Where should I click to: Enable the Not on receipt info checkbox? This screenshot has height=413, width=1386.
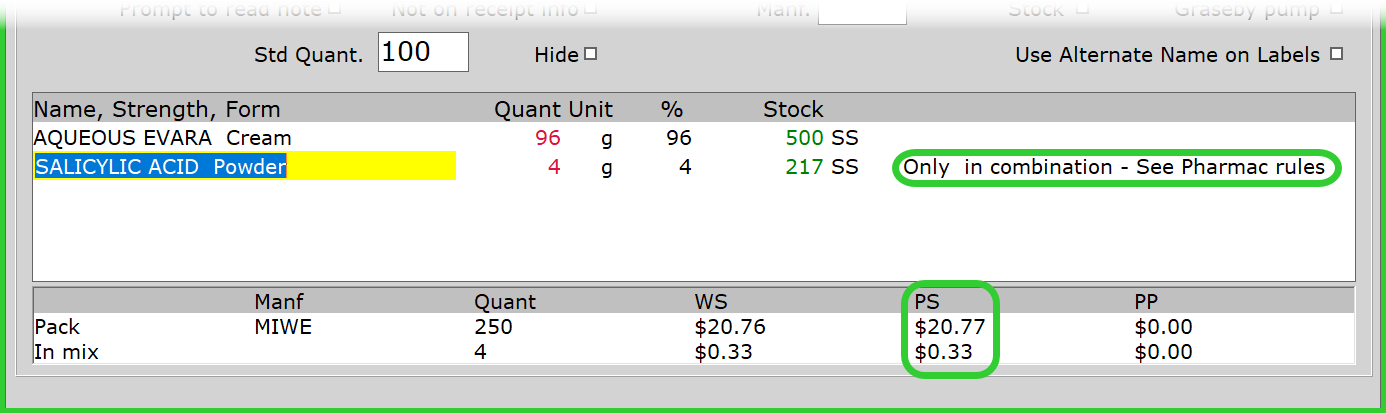(591, 10)
